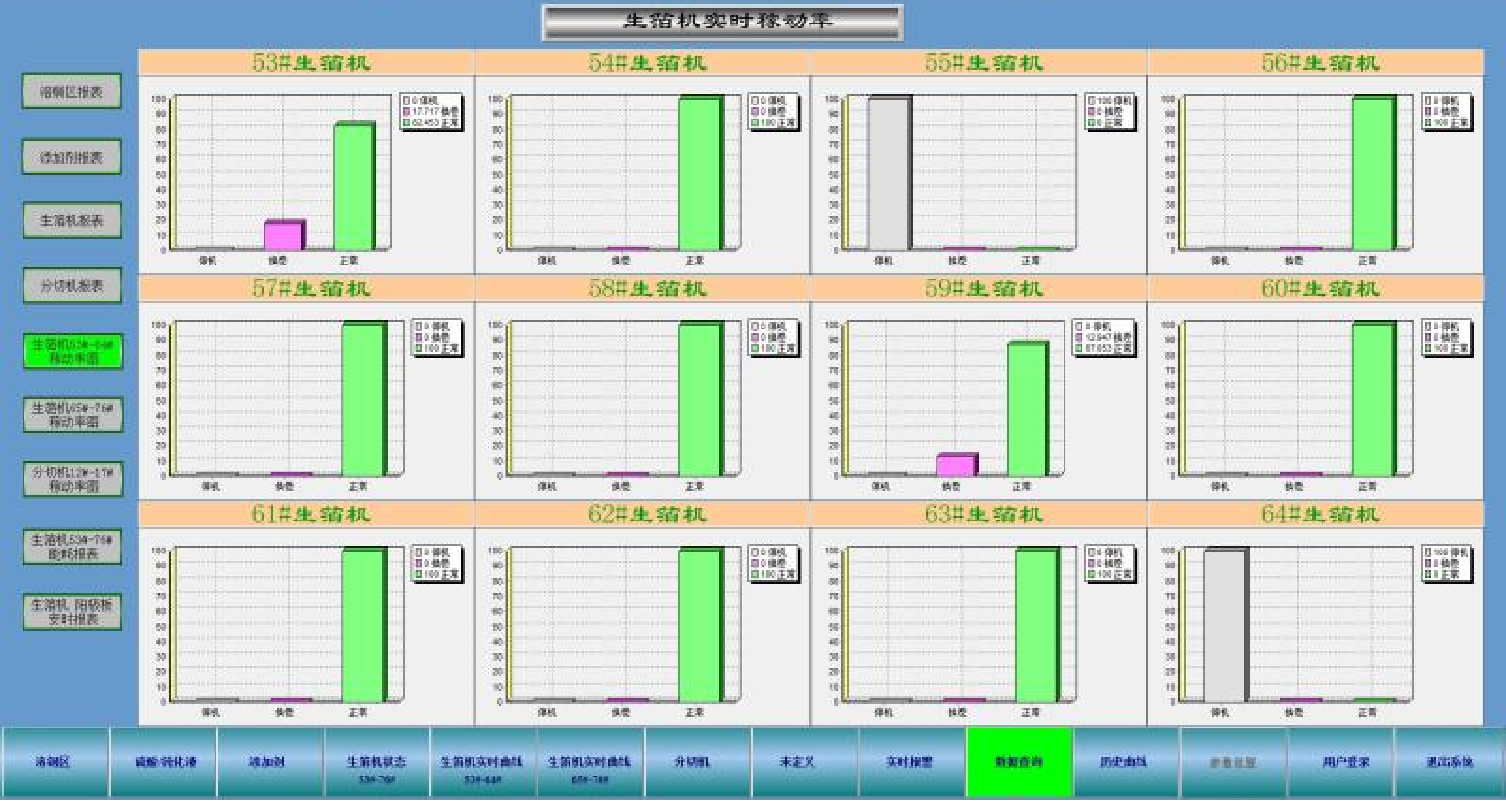
Task: Click the 53#生箔机 chart header
Action: click(x=306, y=62)
